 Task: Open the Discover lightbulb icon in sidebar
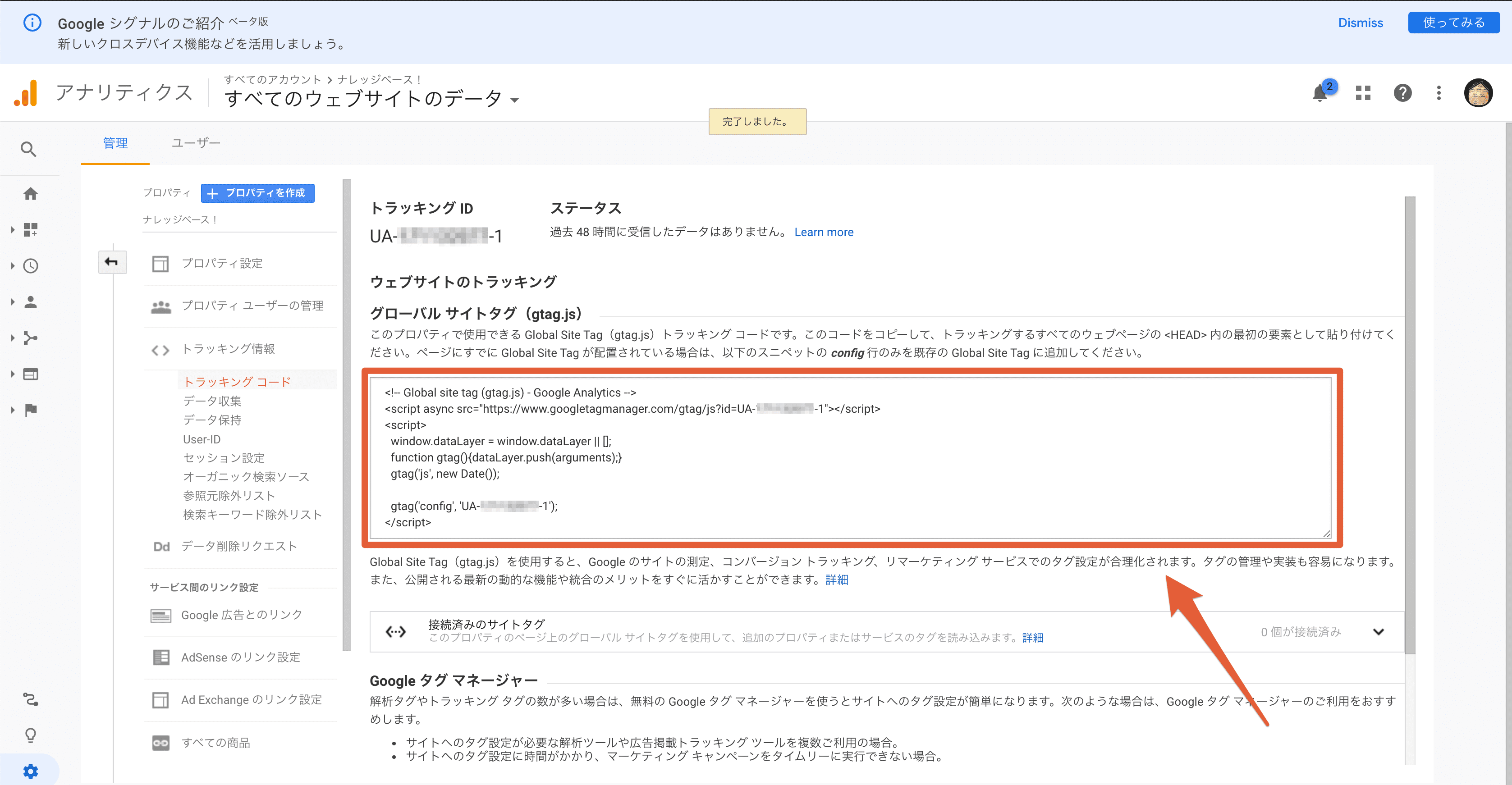[31, 735]
